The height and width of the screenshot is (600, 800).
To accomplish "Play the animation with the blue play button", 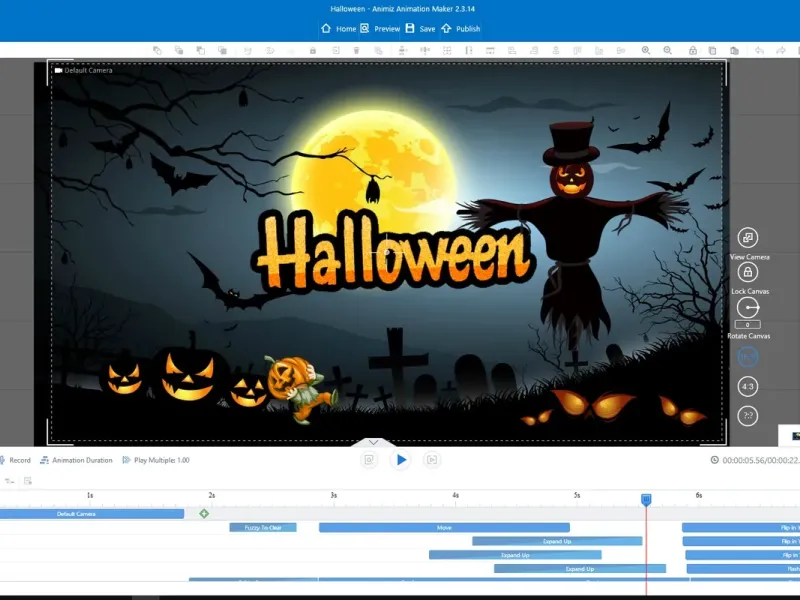I will click(401, 460).
